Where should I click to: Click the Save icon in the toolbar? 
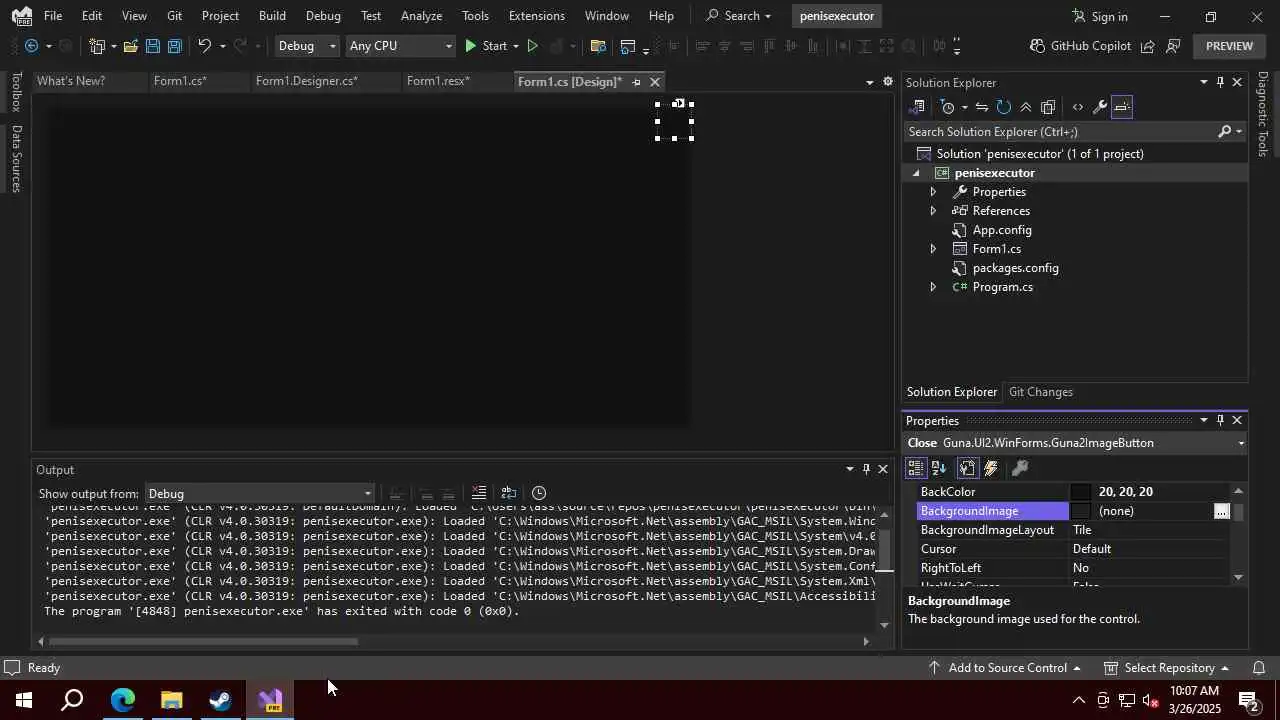coord(152,46)
